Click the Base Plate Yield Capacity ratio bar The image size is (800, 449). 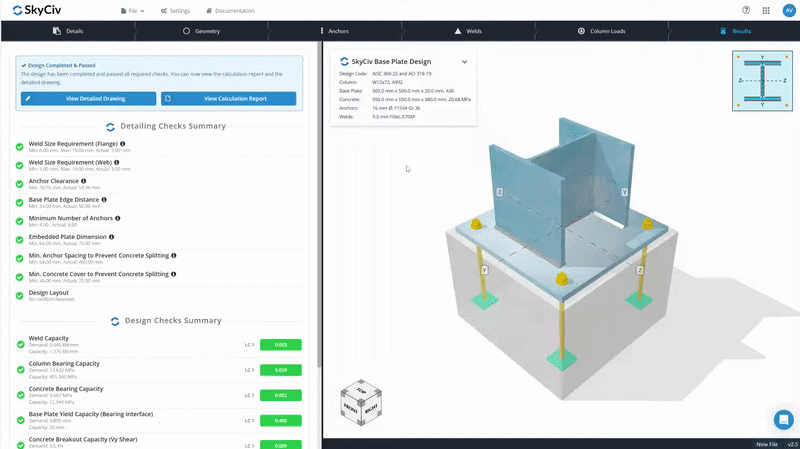pos(281,420)
